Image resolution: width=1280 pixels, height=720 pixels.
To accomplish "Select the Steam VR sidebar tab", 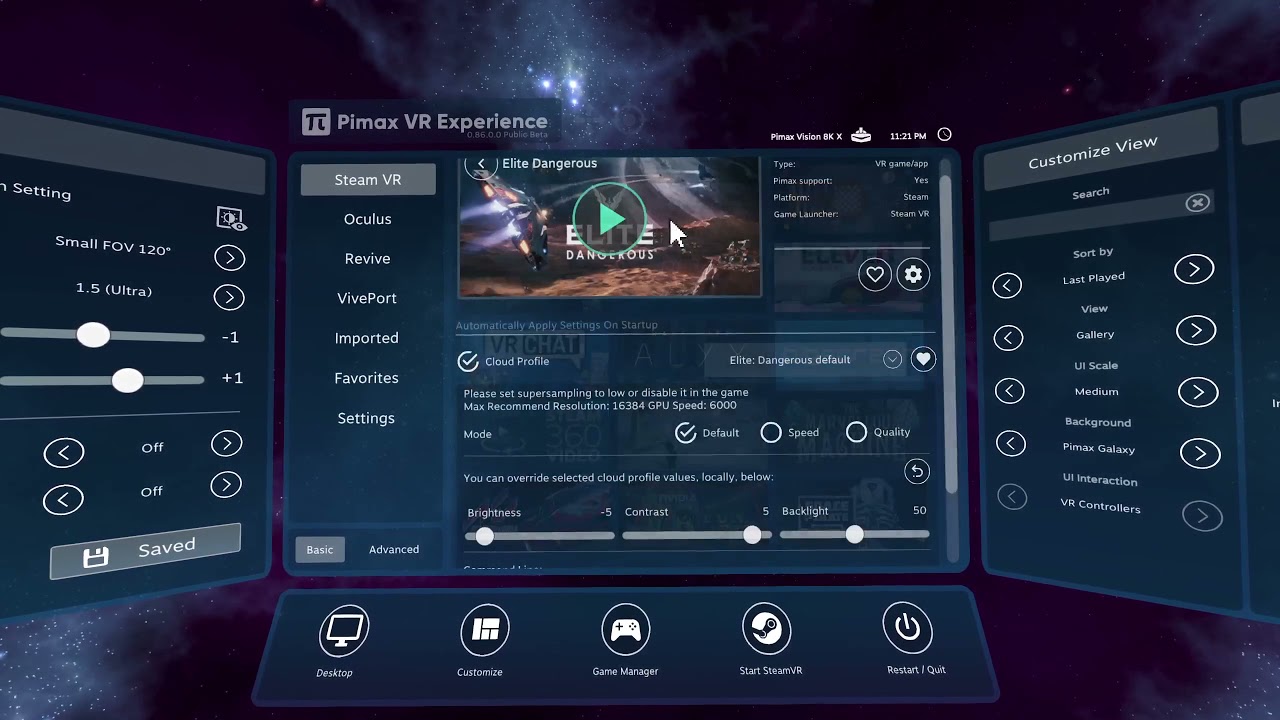I will (x=368, y=180).
